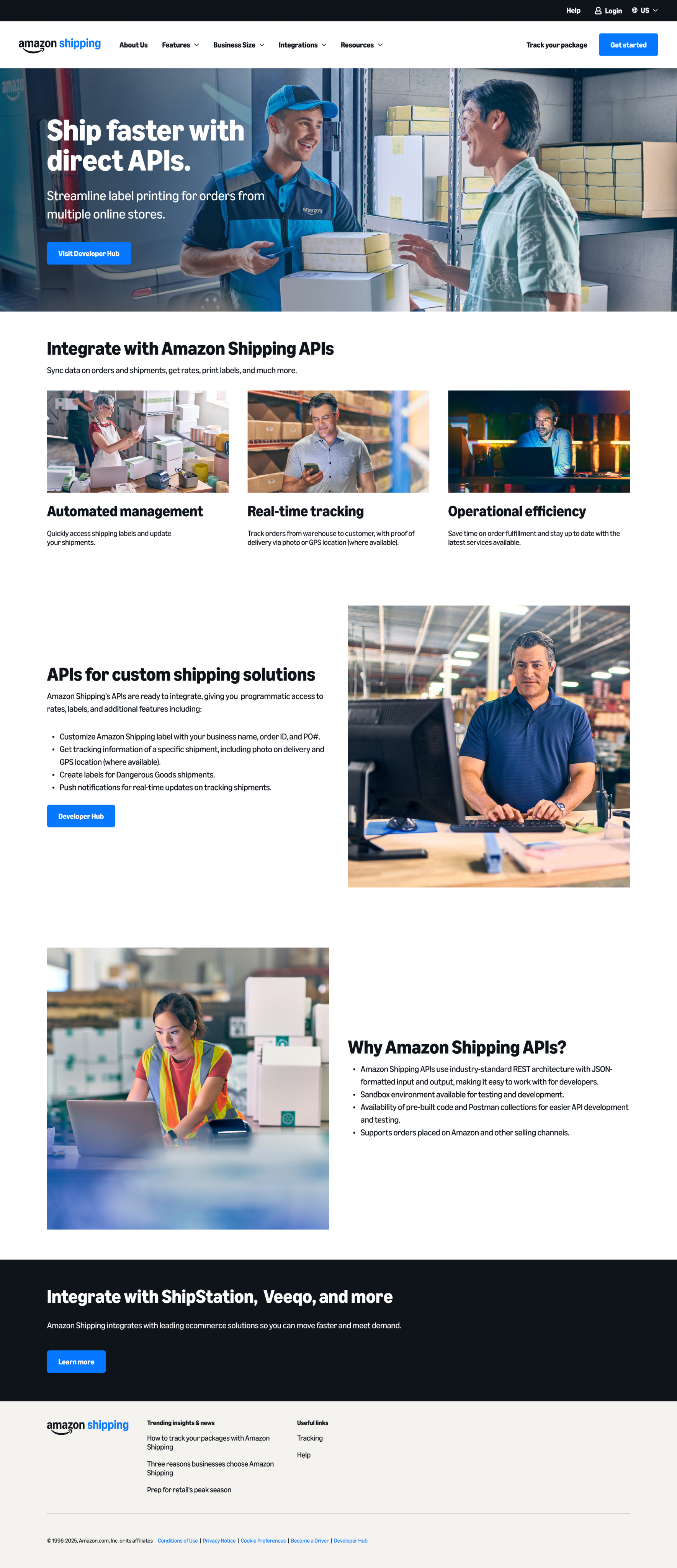Click the footer Amazon Shipping logo
677x1568 pixels.
coord(88,1426)
